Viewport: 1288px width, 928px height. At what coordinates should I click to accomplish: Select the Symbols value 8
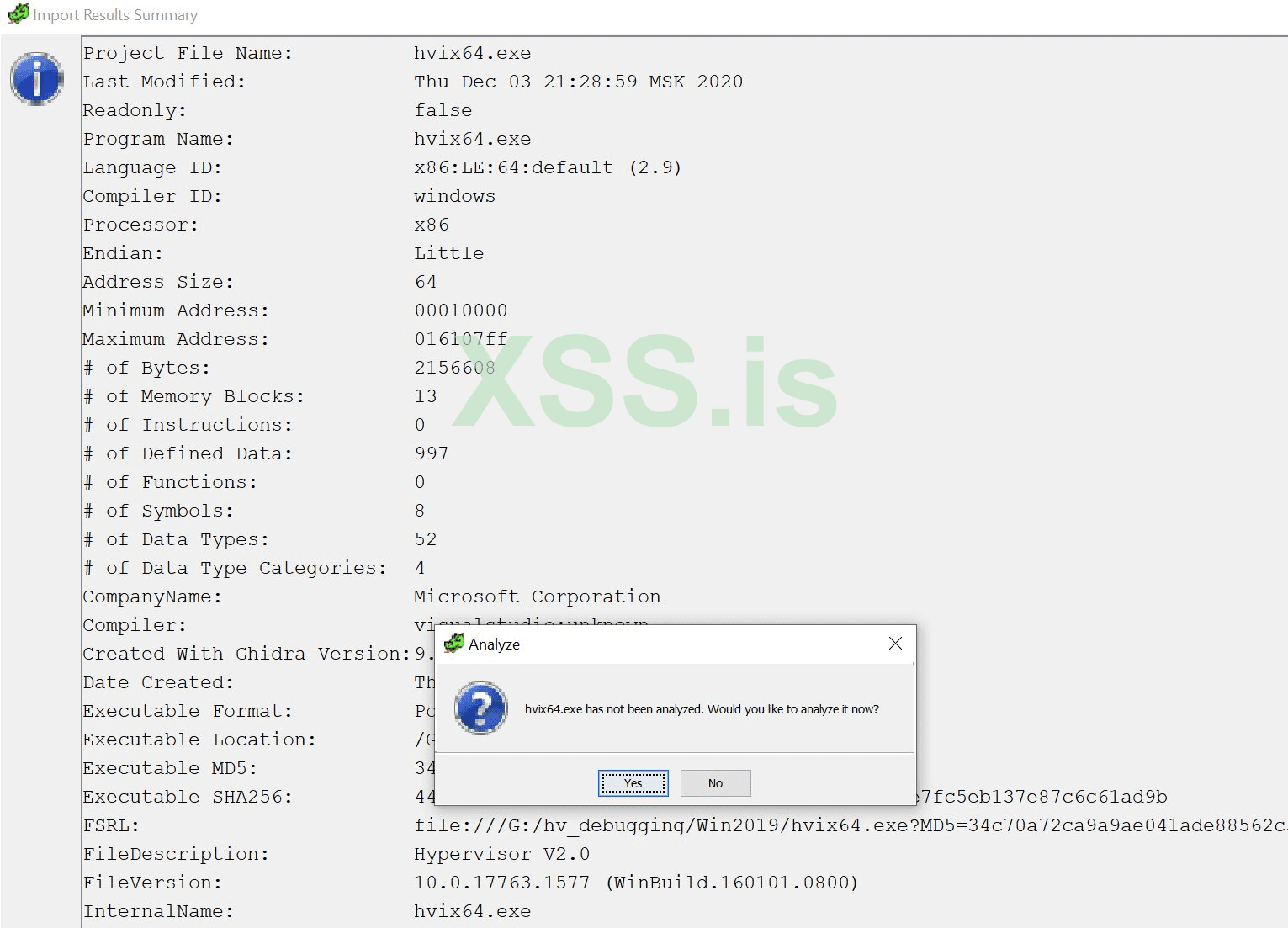420,511
